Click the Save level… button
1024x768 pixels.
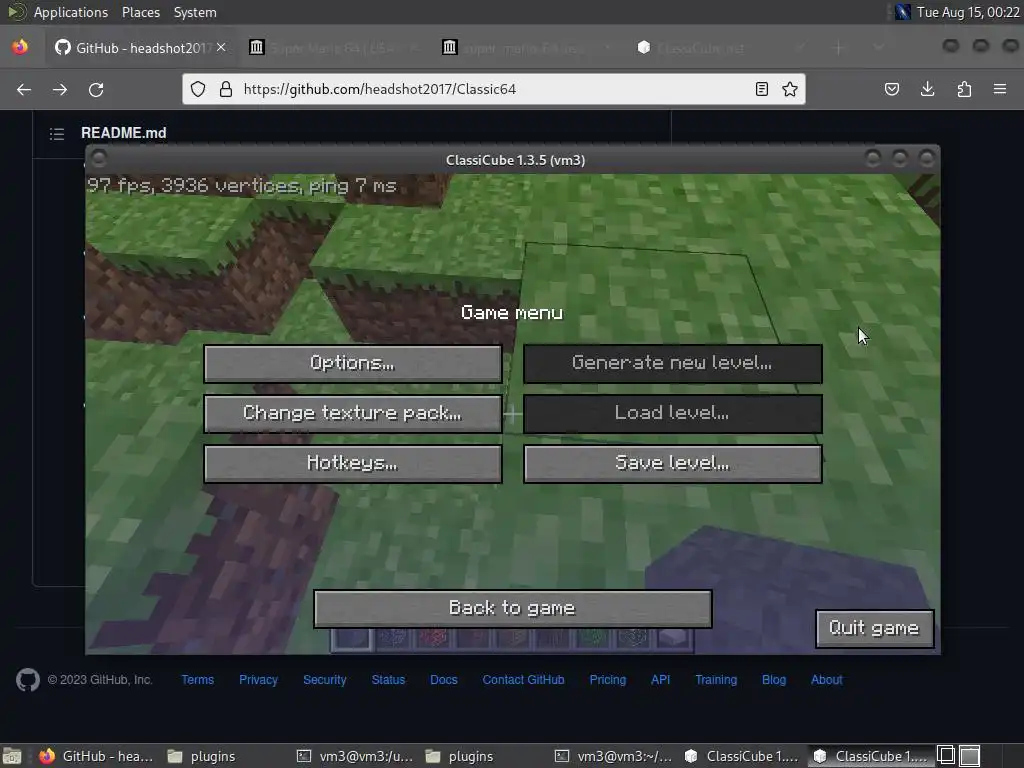673,464
